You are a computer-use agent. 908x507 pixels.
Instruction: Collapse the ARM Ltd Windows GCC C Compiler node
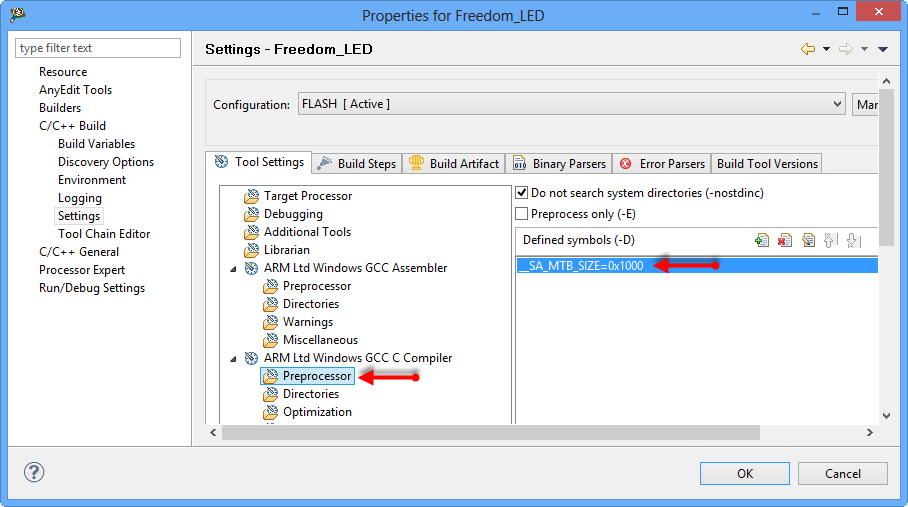(x=234, y=358)
